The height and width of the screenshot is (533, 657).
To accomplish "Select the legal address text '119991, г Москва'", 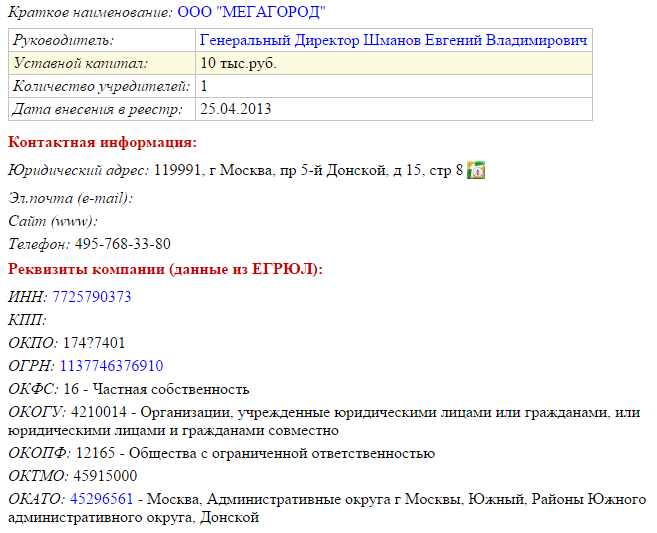I will [213, 170].
